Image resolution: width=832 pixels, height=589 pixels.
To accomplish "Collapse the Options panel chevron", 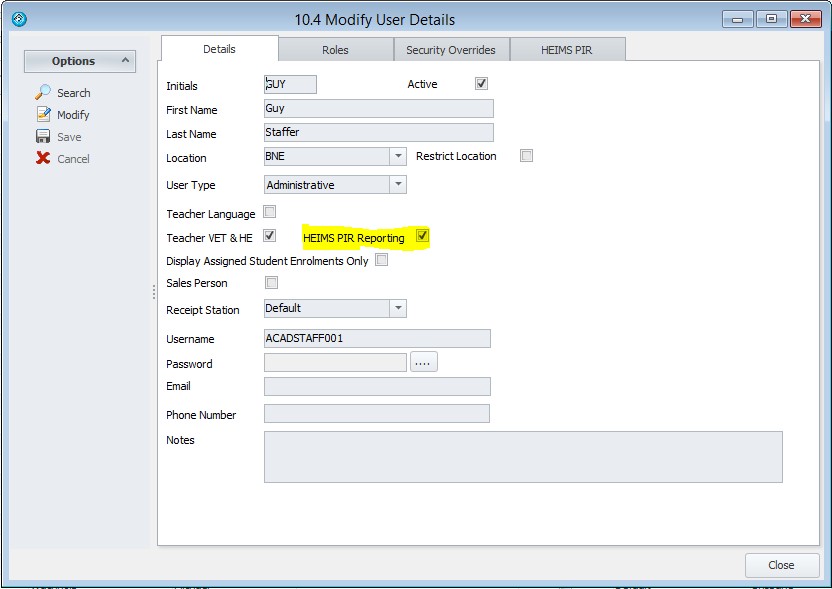I will pyautogui.click(x=125, y=61).
